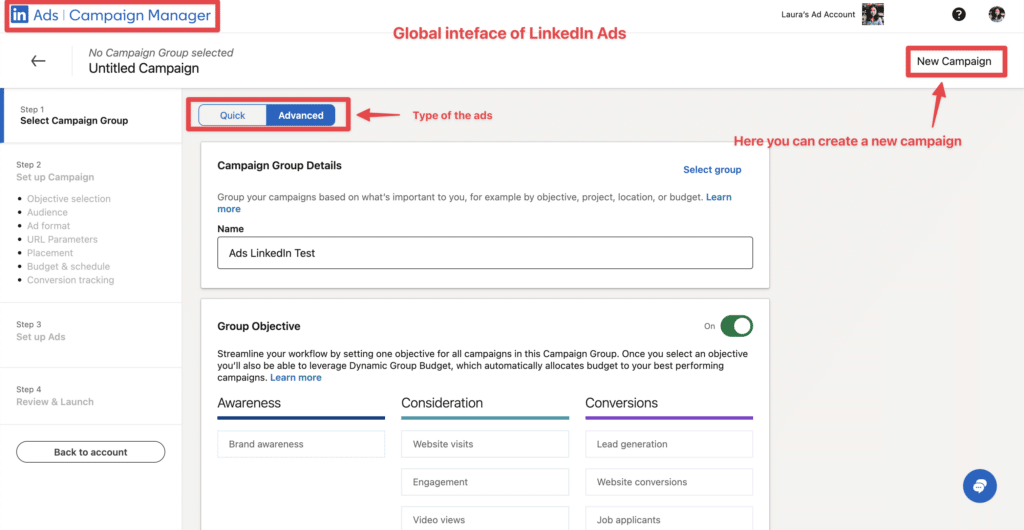Click the No Campaign Group selected text
Screen dimensions: 1024x530
[161, 53]
